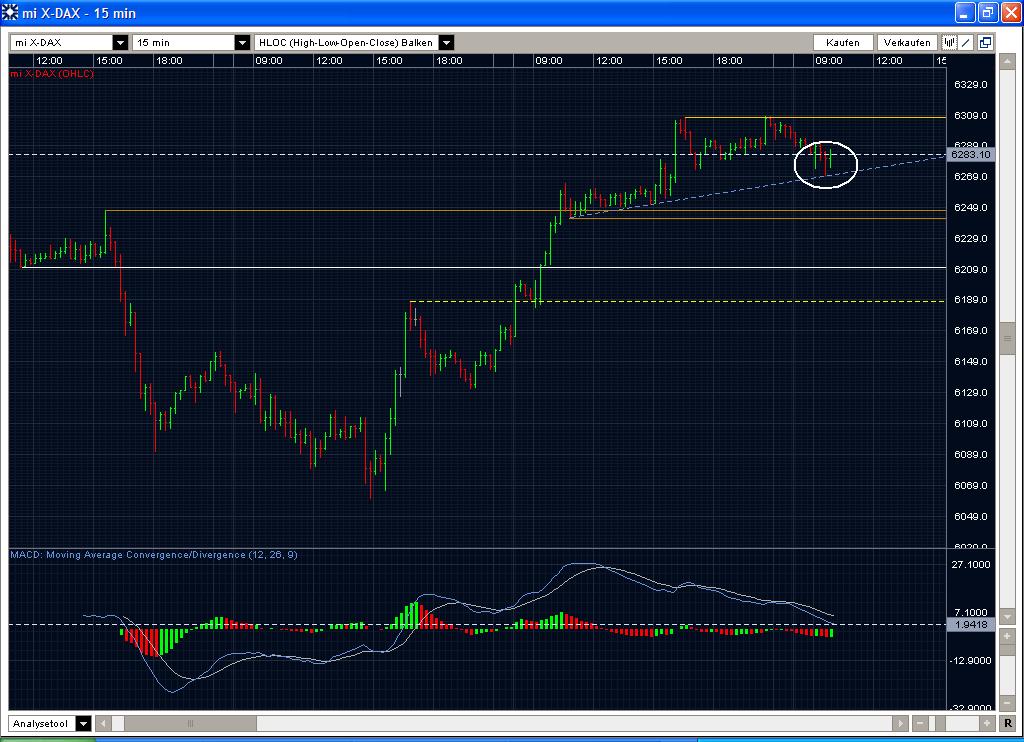
Task: Click the mi X-DAX (OHLC) chart label
Action: tap(52, 73)
